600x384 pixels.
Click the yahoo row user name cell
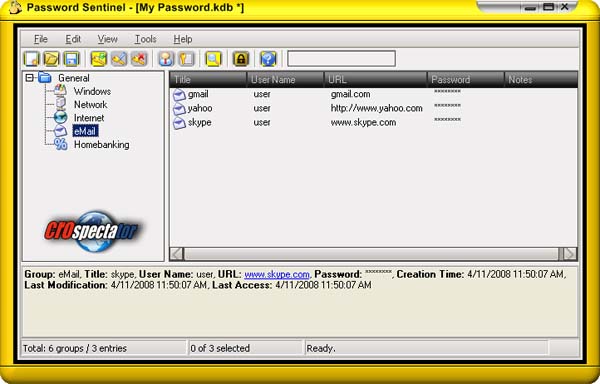[262, 108]
